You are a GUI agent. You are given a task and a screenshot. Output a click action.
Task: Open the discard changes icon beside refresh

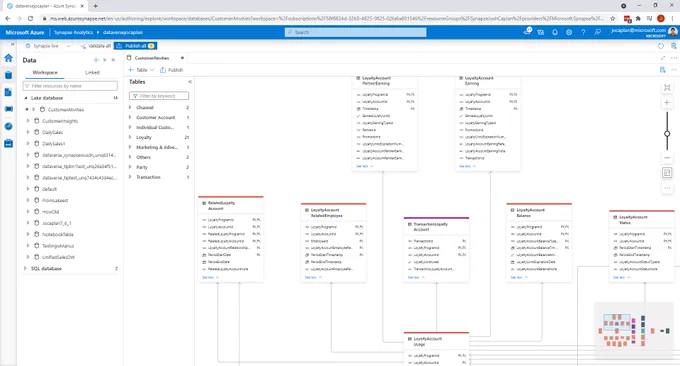pyautogui.click(x=673, y=46)
